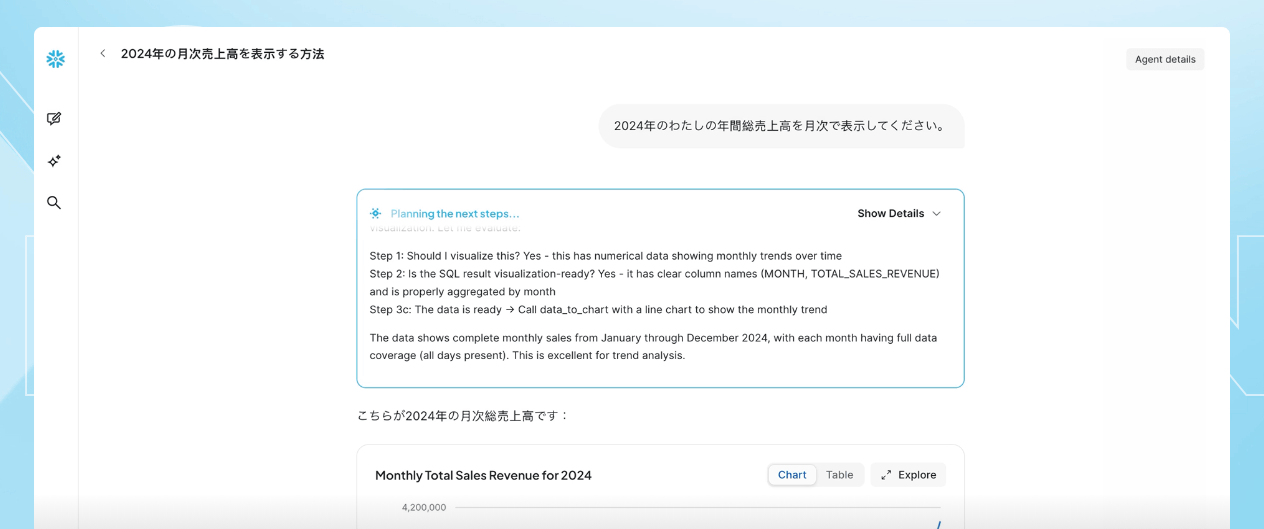Image resolution: width=1264 pixels, height=529 pixels.
Task: Open the sparkle agents icon in the sidebar
Action: click(54, 161)
